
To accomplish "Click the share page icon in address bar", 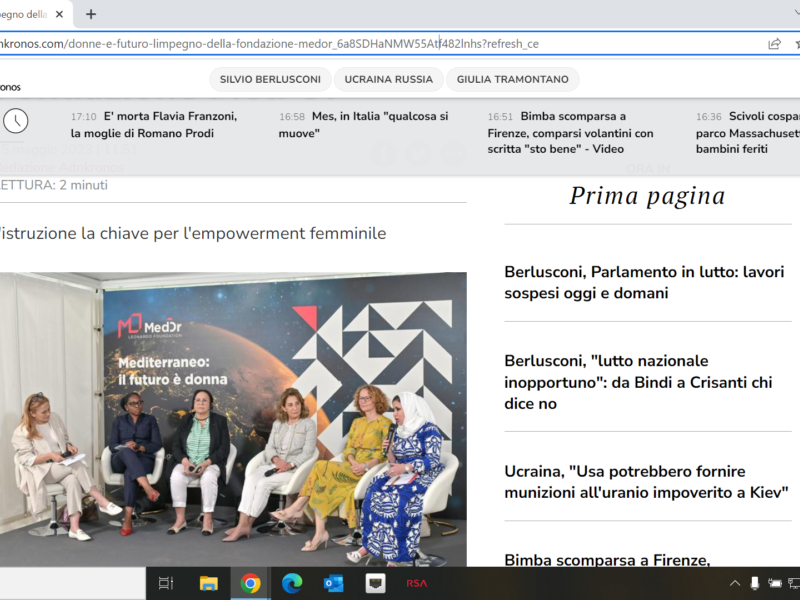I will [x=774, y=44].
